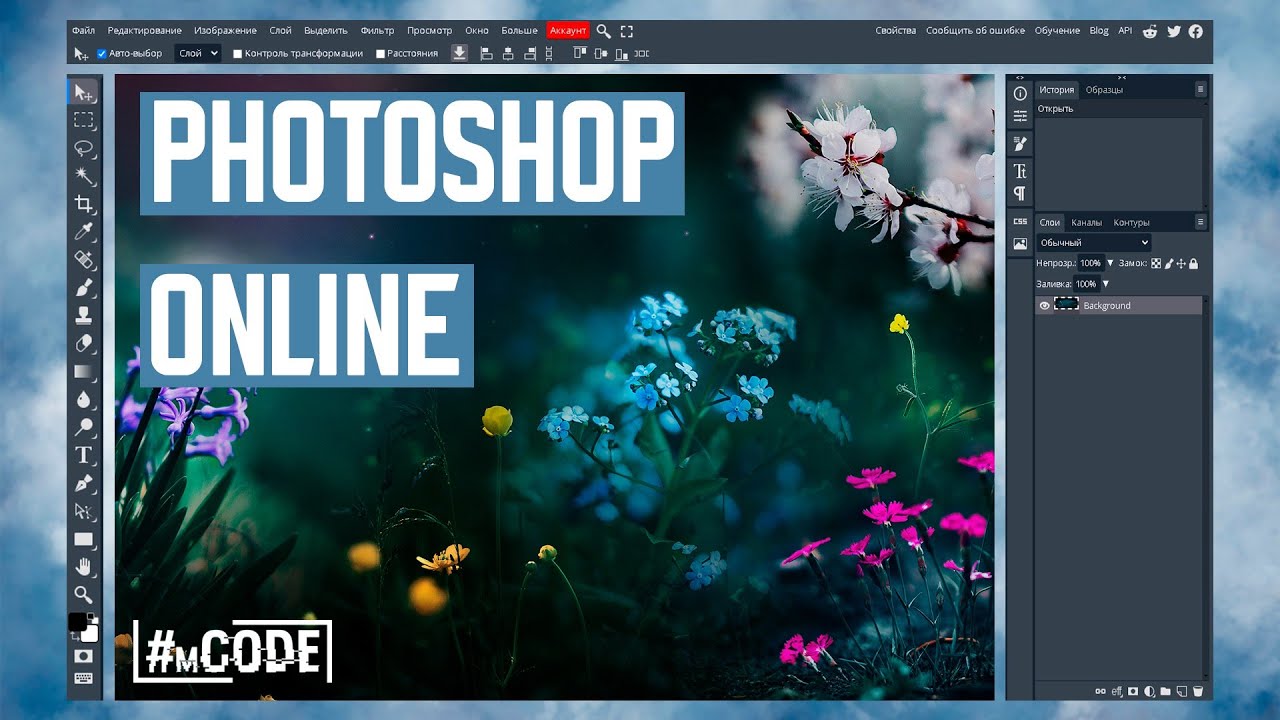Screen dimensions: 1280x720
Task: Open the search magnifier in the menu bar
Action: click(604, 31)
